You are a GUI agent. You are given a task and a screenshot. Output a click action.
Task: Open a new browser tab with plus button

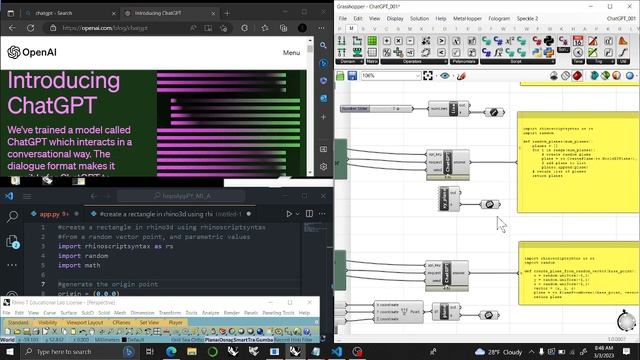point(227,13)
